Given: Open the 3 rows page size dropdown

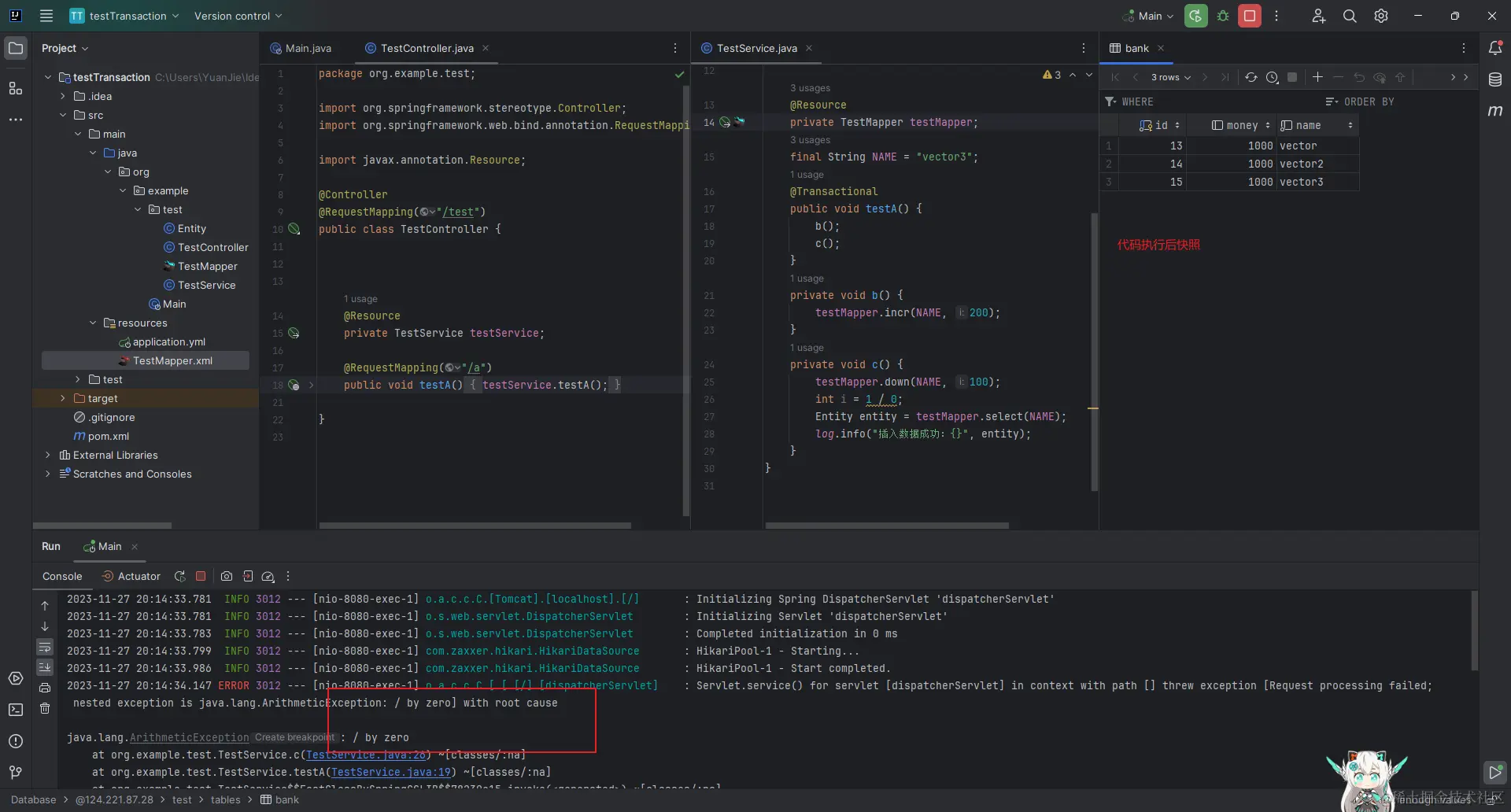Looking at the screenshot, I should [1171, 77].
